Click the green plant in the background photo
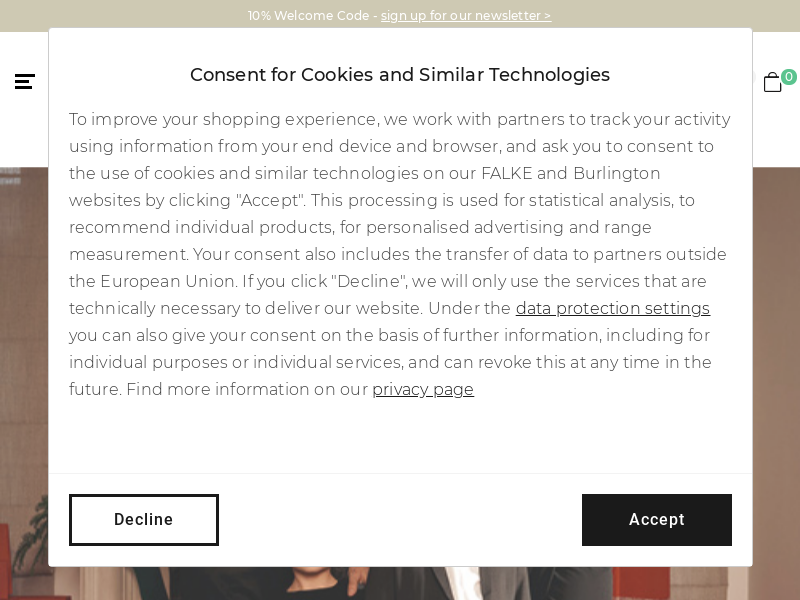 33,536
